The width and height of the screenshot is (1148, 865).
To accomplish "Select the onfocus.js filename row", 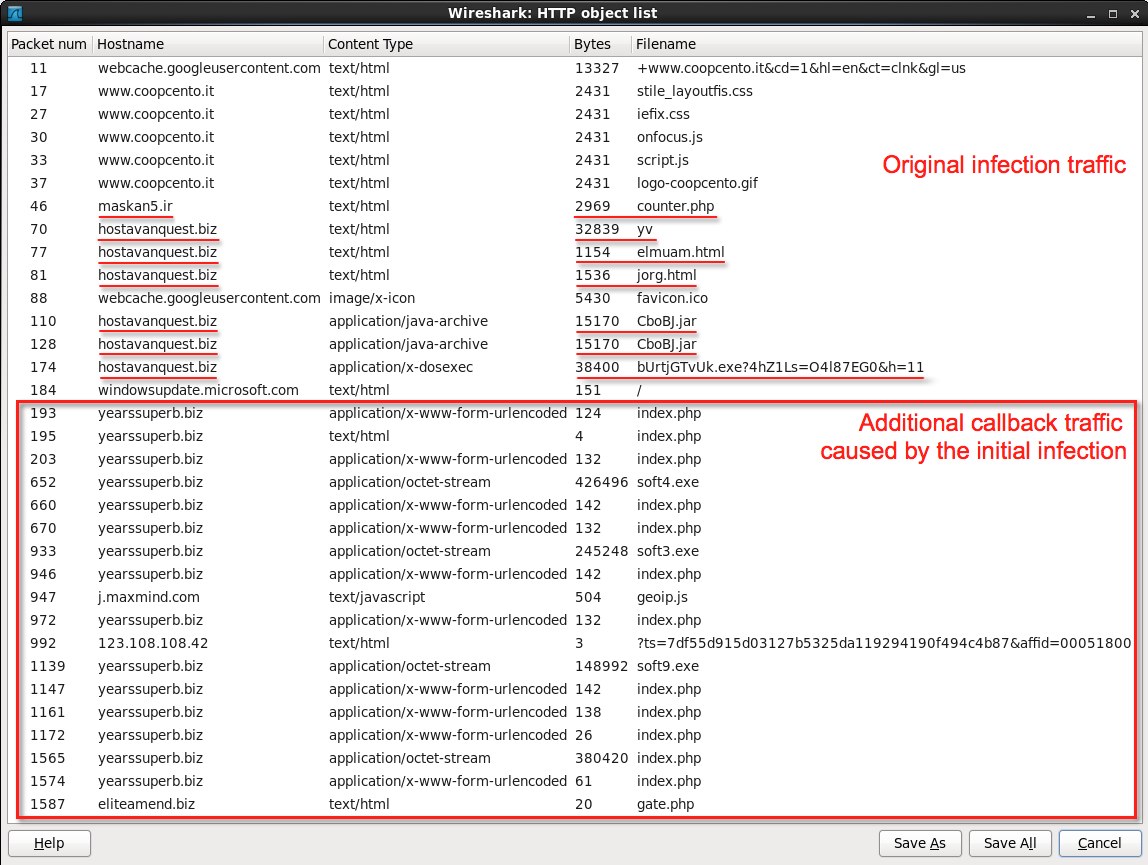I will point(574,137).
